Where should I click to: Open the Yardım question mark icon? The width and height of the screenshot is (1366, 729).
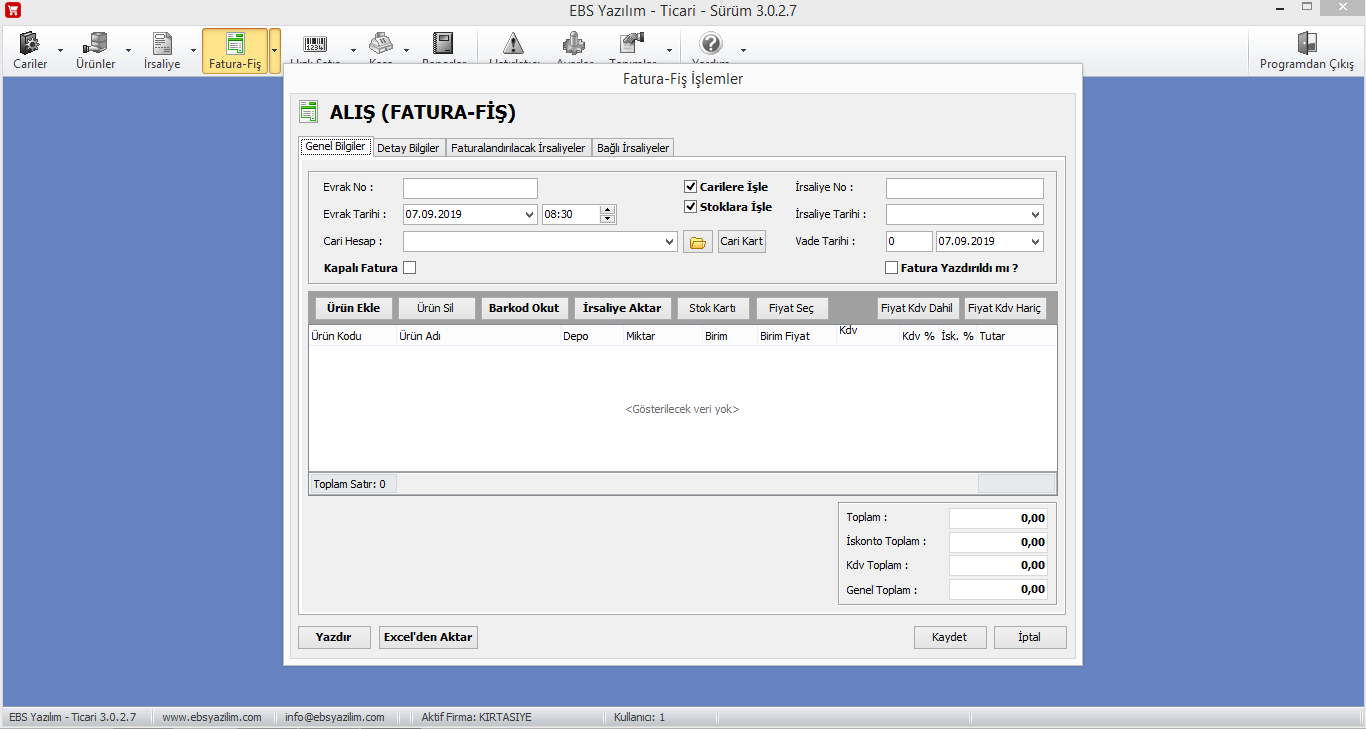click(x=710, y=45)
